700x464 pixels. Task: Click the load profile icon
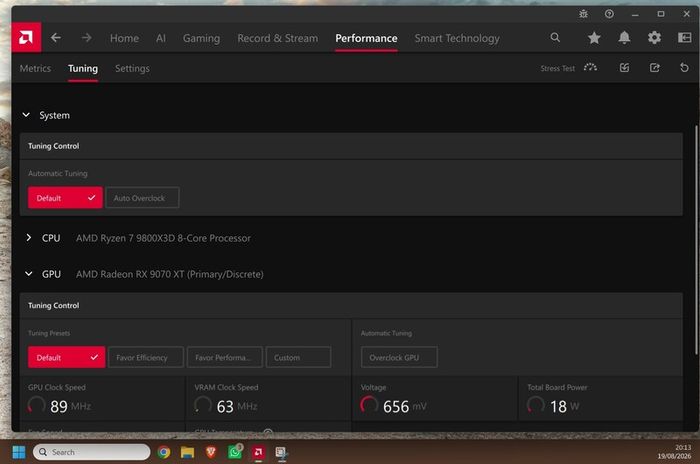tap(624, 68)
